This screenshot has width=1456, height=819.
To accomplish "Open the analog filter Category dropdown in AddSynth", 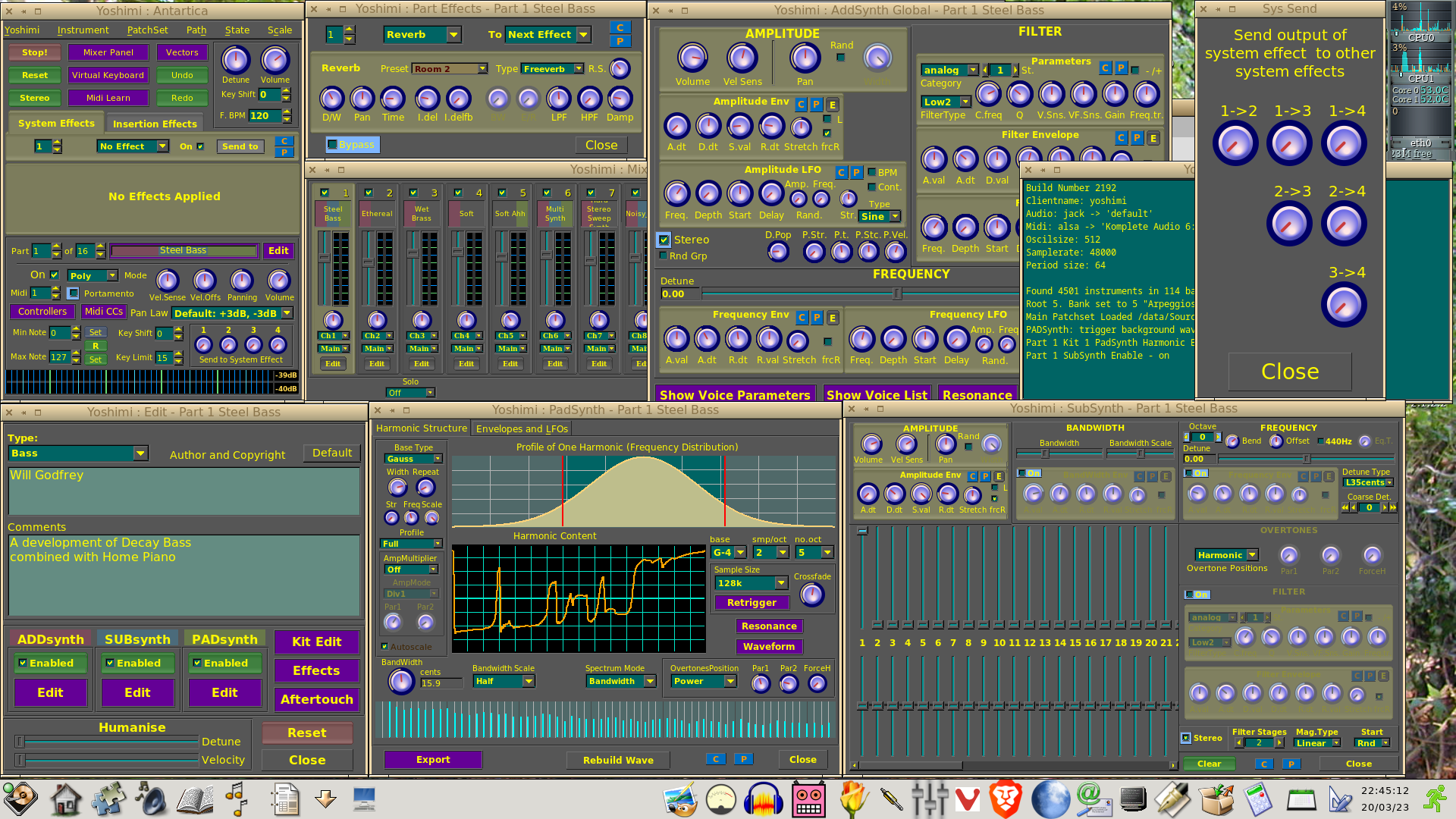I will coord(949,70).
